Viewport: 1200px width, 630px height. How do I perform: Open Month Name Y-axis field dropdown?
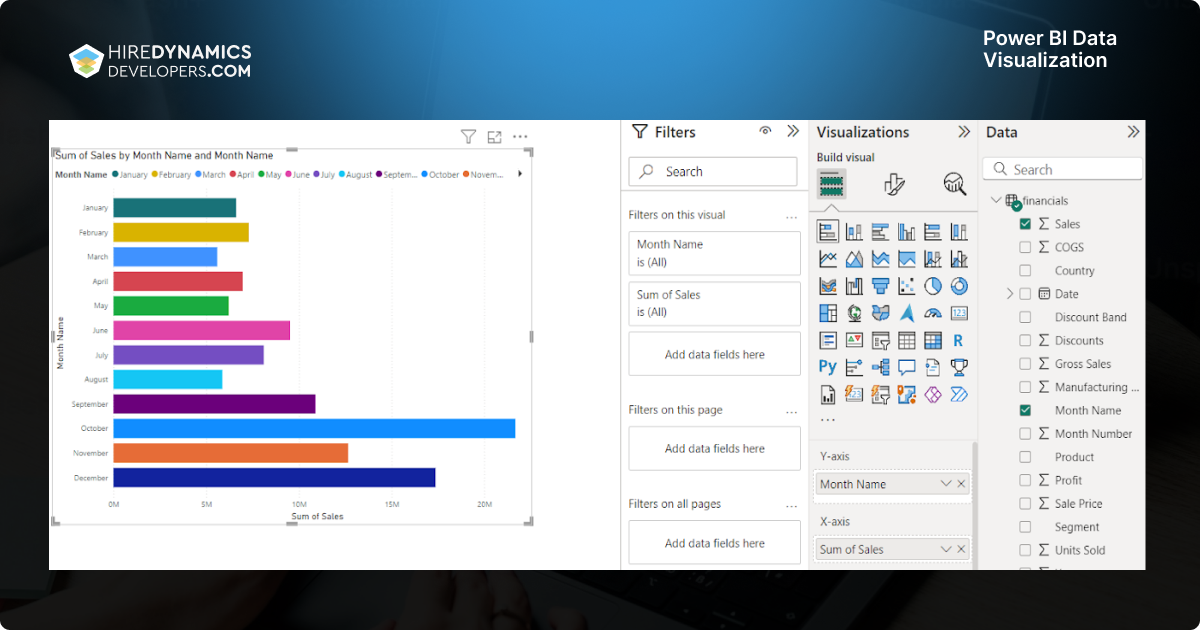pos(946,484)
